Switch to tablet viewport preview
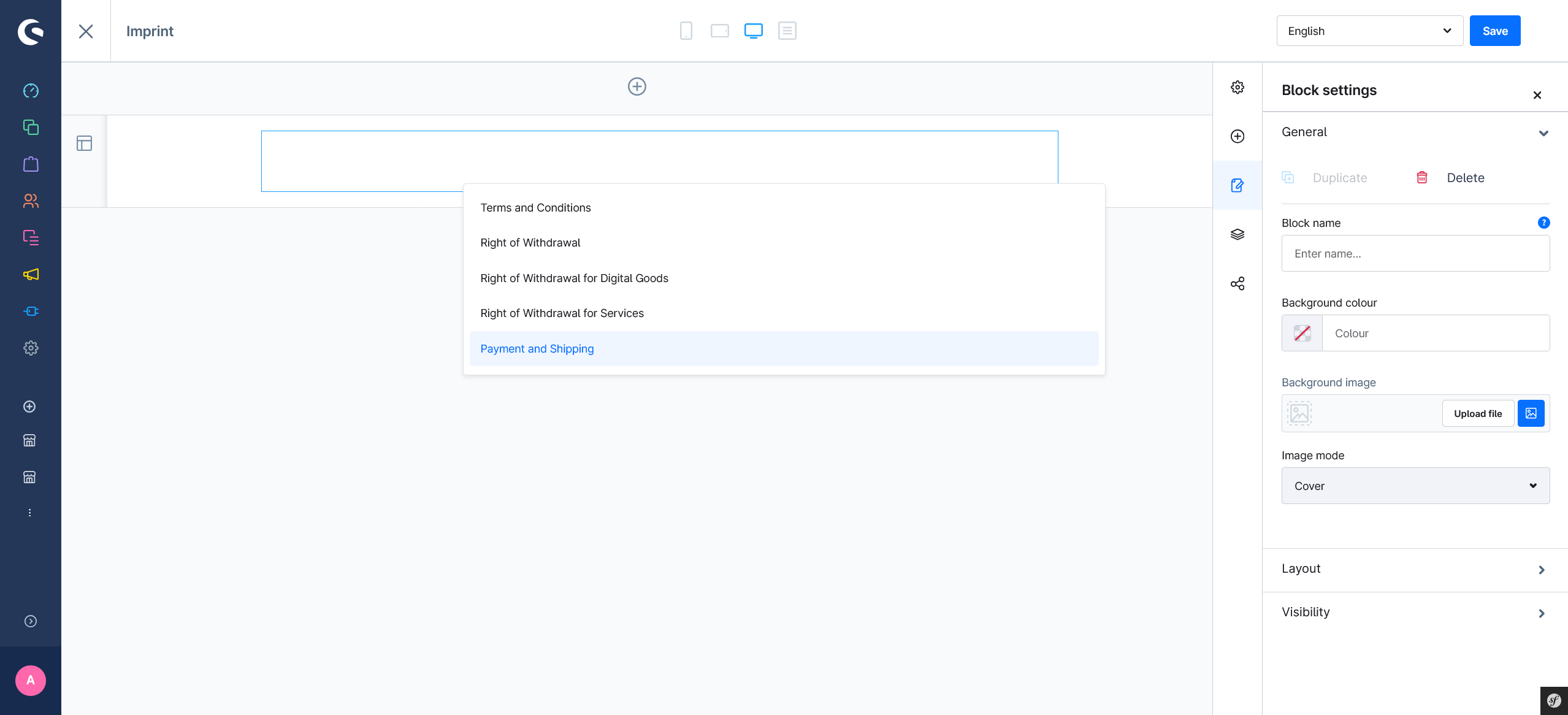1568x715 pixels. coord(719,31)
